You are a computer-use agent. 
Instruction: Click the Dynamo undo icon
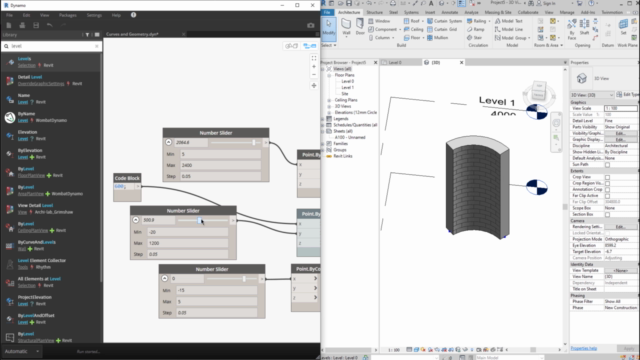49,25
